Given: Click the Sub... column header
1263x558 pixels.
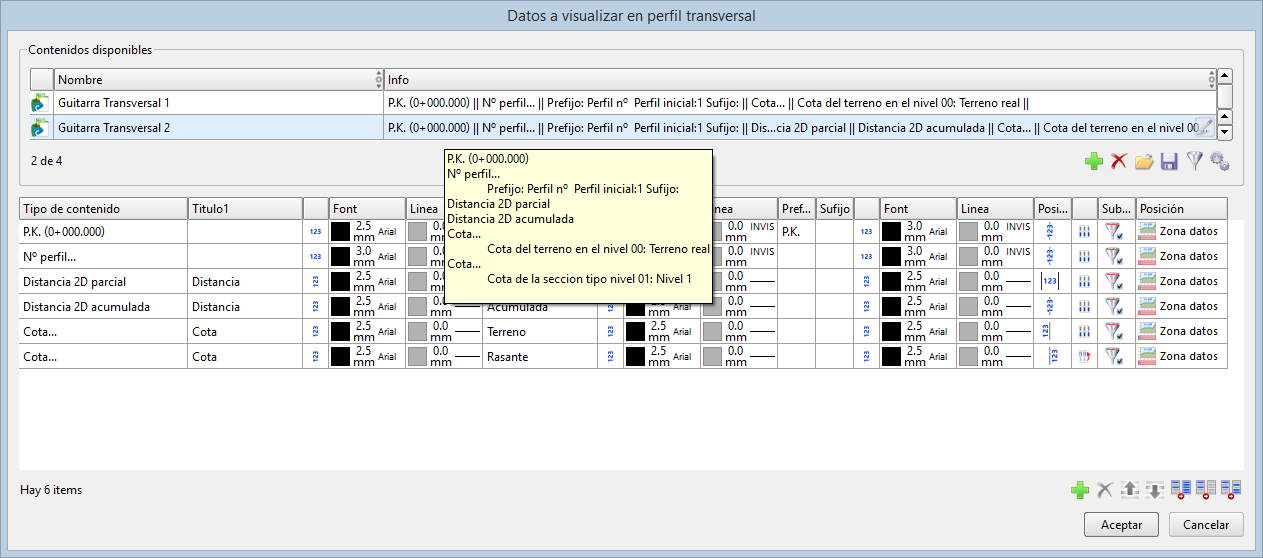Looking at the screenshot, I should (x=1116, y=209).
